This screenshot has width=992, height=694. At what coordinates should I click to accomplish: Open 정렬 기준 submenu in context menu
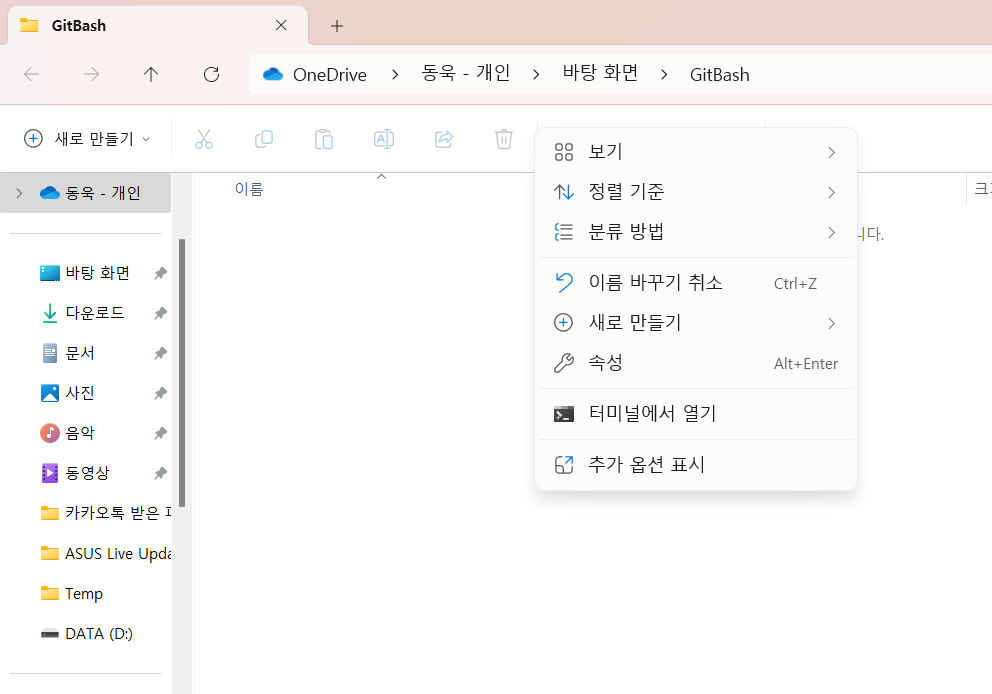tap(696, 192)
